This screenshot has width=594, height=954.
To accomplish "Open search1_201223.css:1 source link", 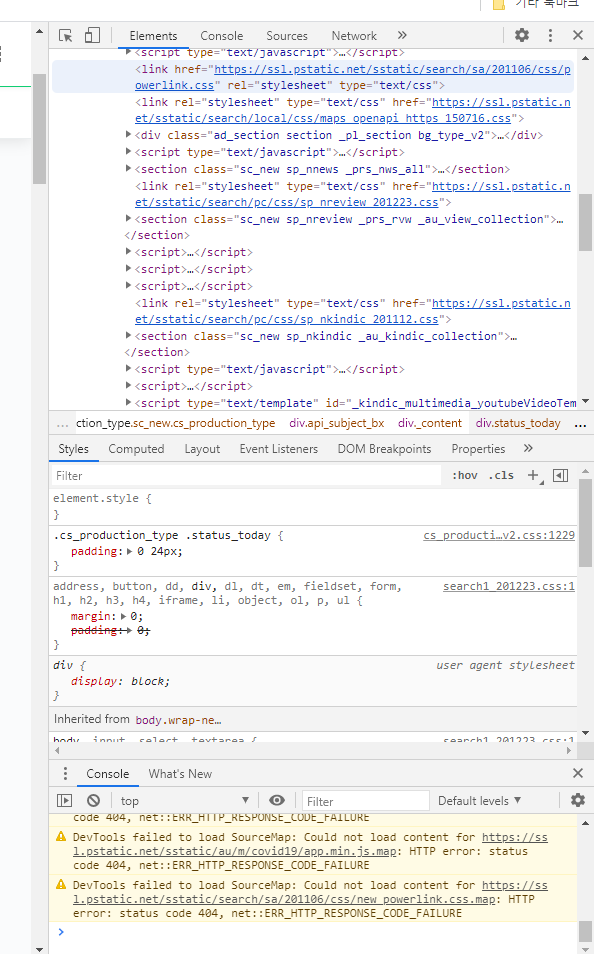I will pyautogui.click(x=509, y=587).
